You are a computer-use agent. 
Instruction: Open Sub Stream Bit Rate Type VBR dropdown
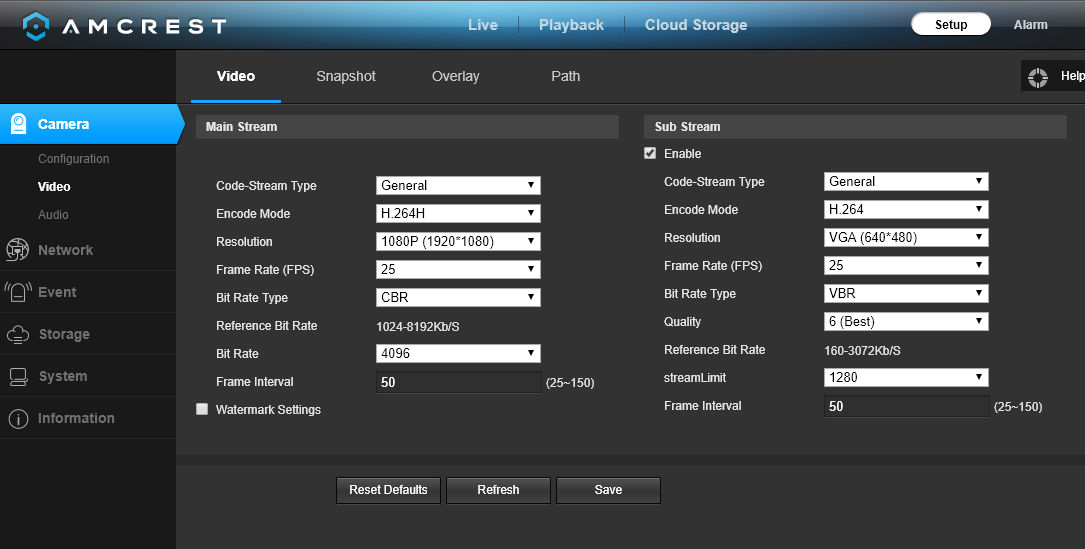pyautogui.click(x=906, y=294)
